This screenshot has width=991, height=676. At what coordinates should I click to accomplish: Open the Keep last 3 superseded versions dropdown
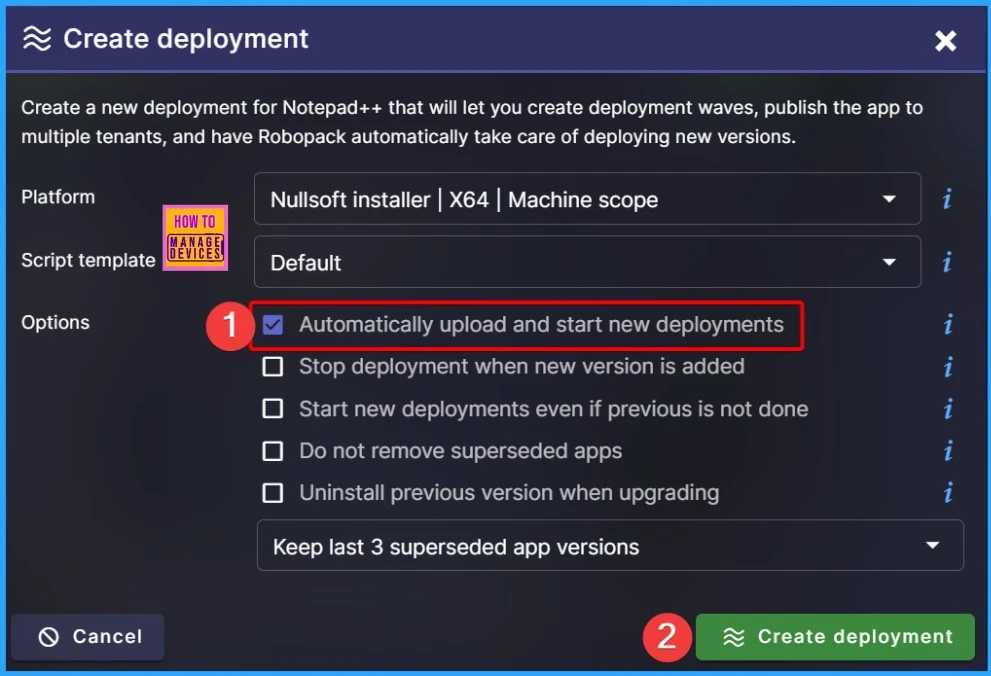[610, 545]
